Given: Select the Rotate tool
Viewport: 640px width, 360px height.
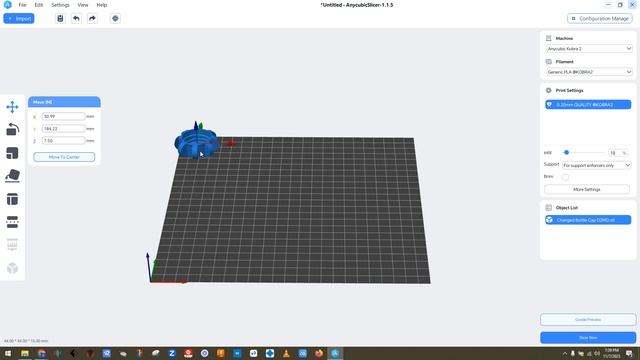Looking at the screenshot, I should (12, 130).
